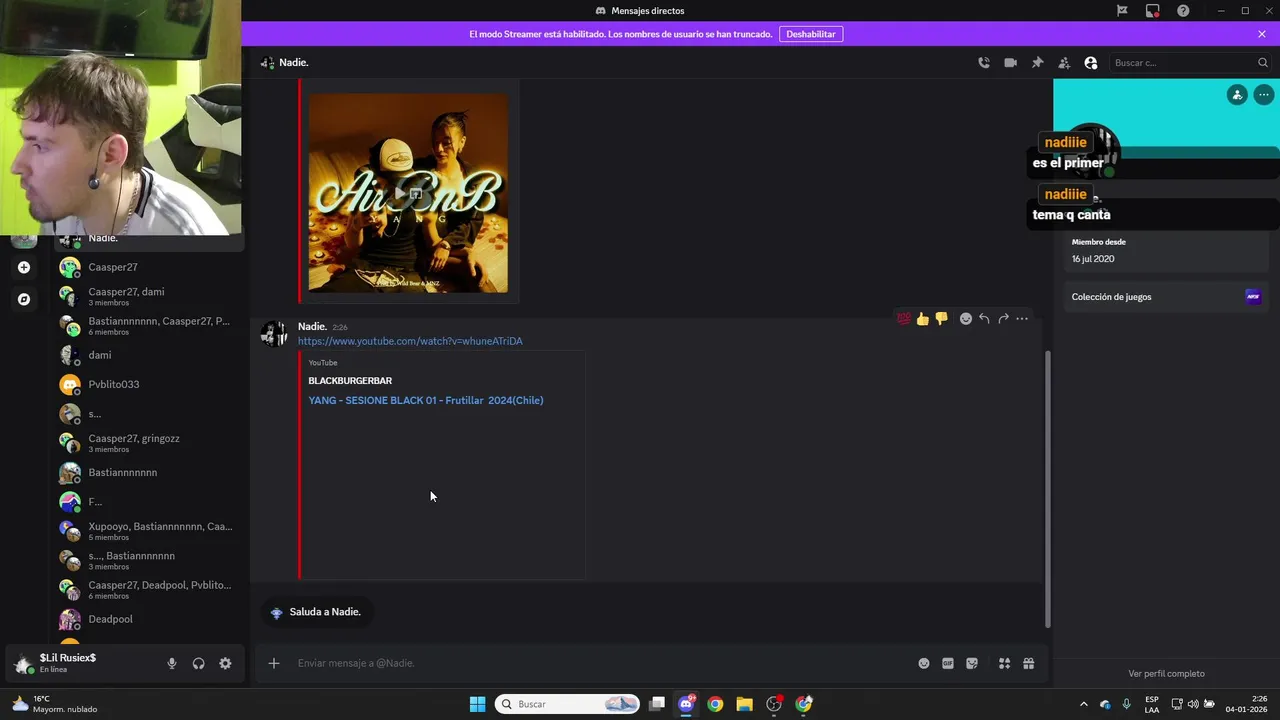Viewport: 1280px width, 720px height.
Task: Click the screen recording indicator icon in title bar
Action: [1153, 10]
